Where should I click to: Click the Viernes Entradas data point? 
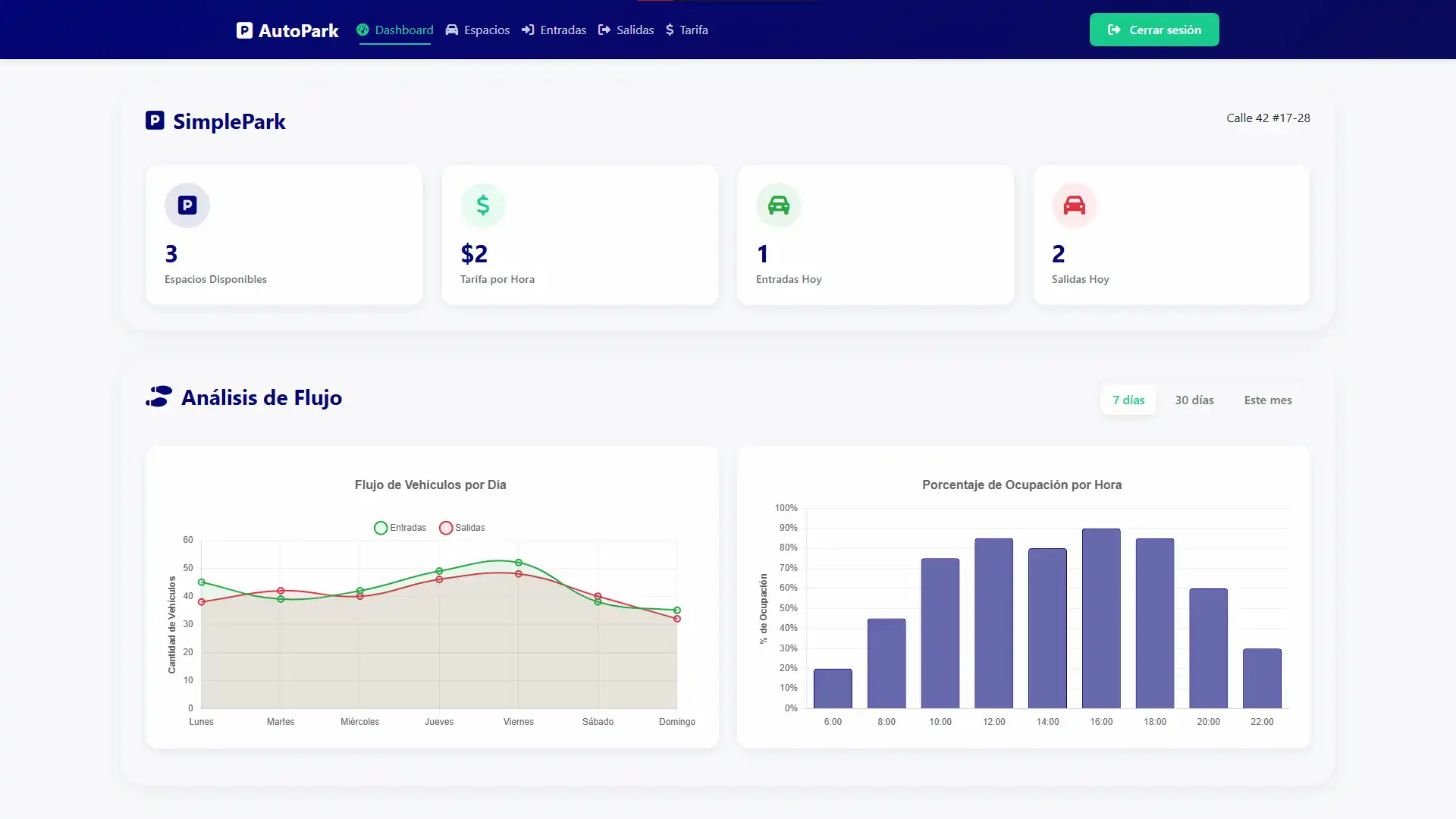[x=519, y=563]
